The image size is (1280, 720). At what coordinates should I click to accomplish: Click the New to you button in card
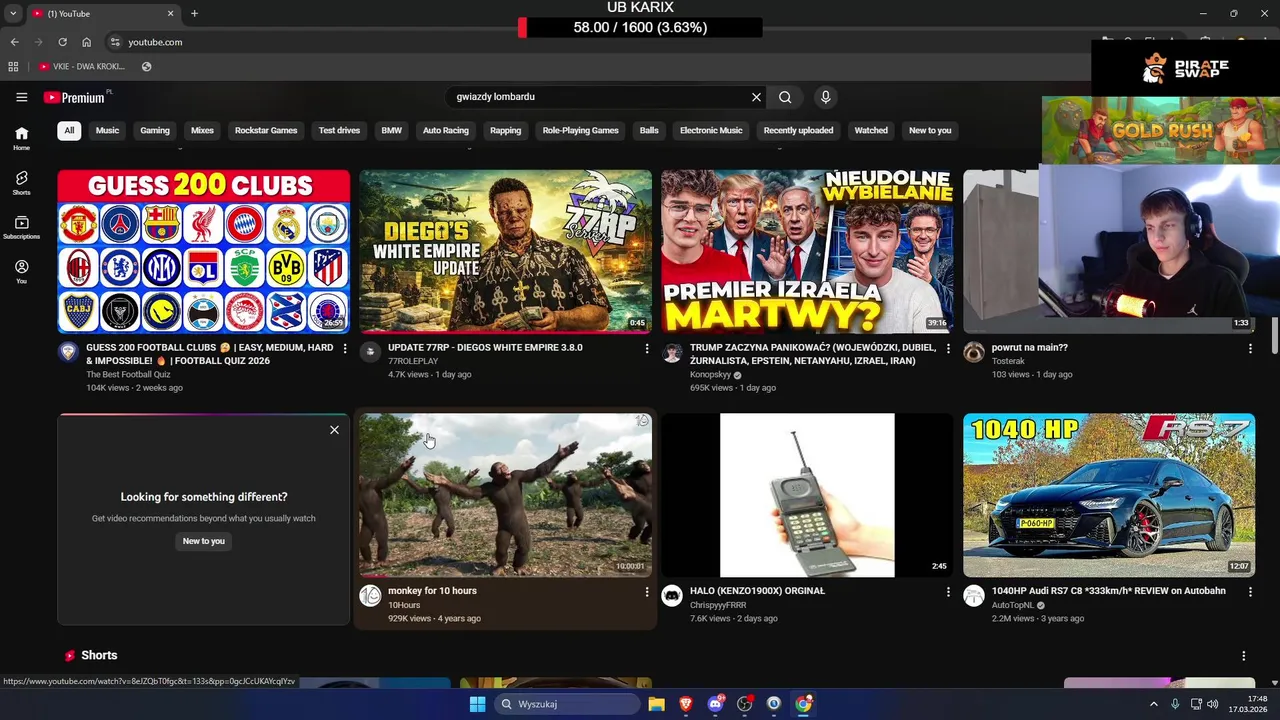[204, 541]
